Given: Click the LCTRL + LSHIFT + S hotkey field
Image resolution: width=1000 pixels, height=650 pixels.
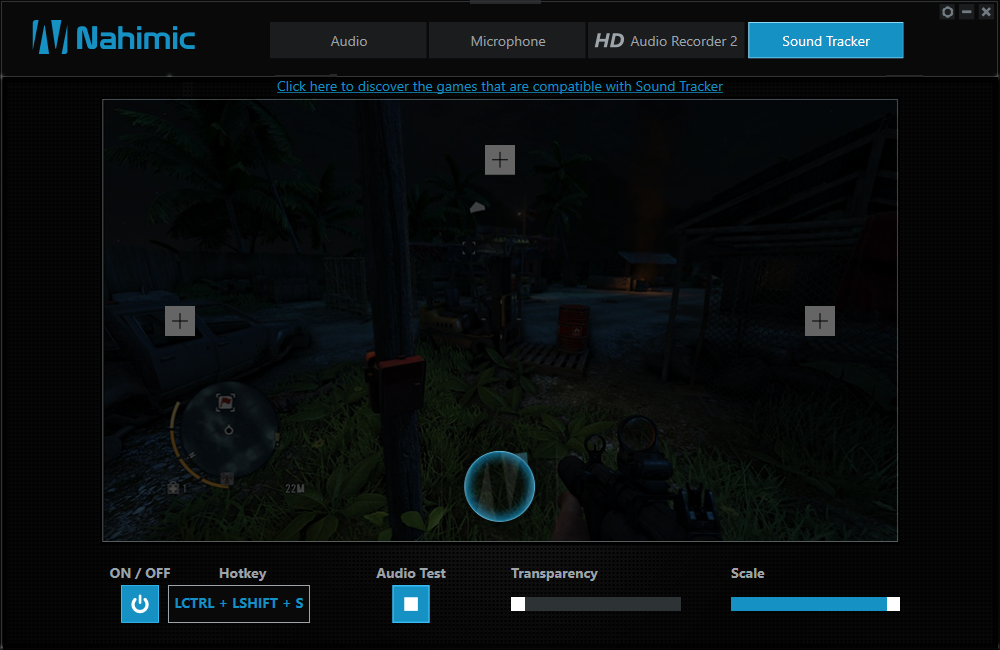Looking at the screenshot, I should pyautogui.click(x=239, y=604).
